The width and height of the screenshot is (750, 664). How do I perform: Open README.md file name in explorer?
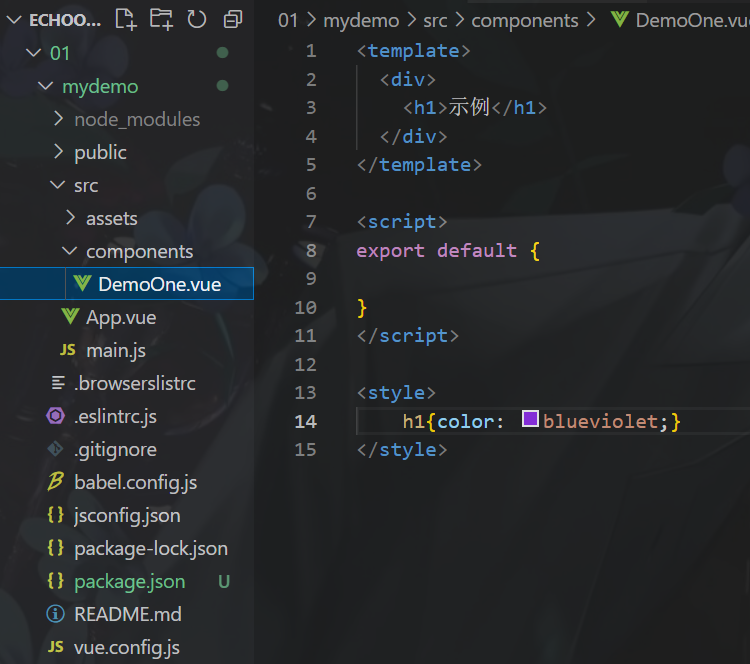128,614
